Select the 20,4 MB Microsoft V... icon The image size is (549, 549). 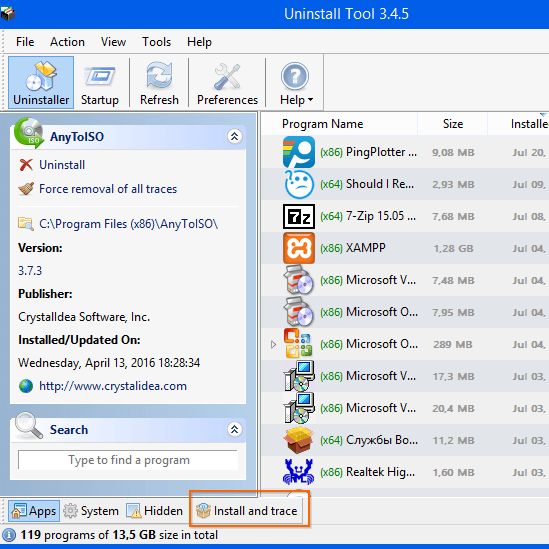(299, 408)
